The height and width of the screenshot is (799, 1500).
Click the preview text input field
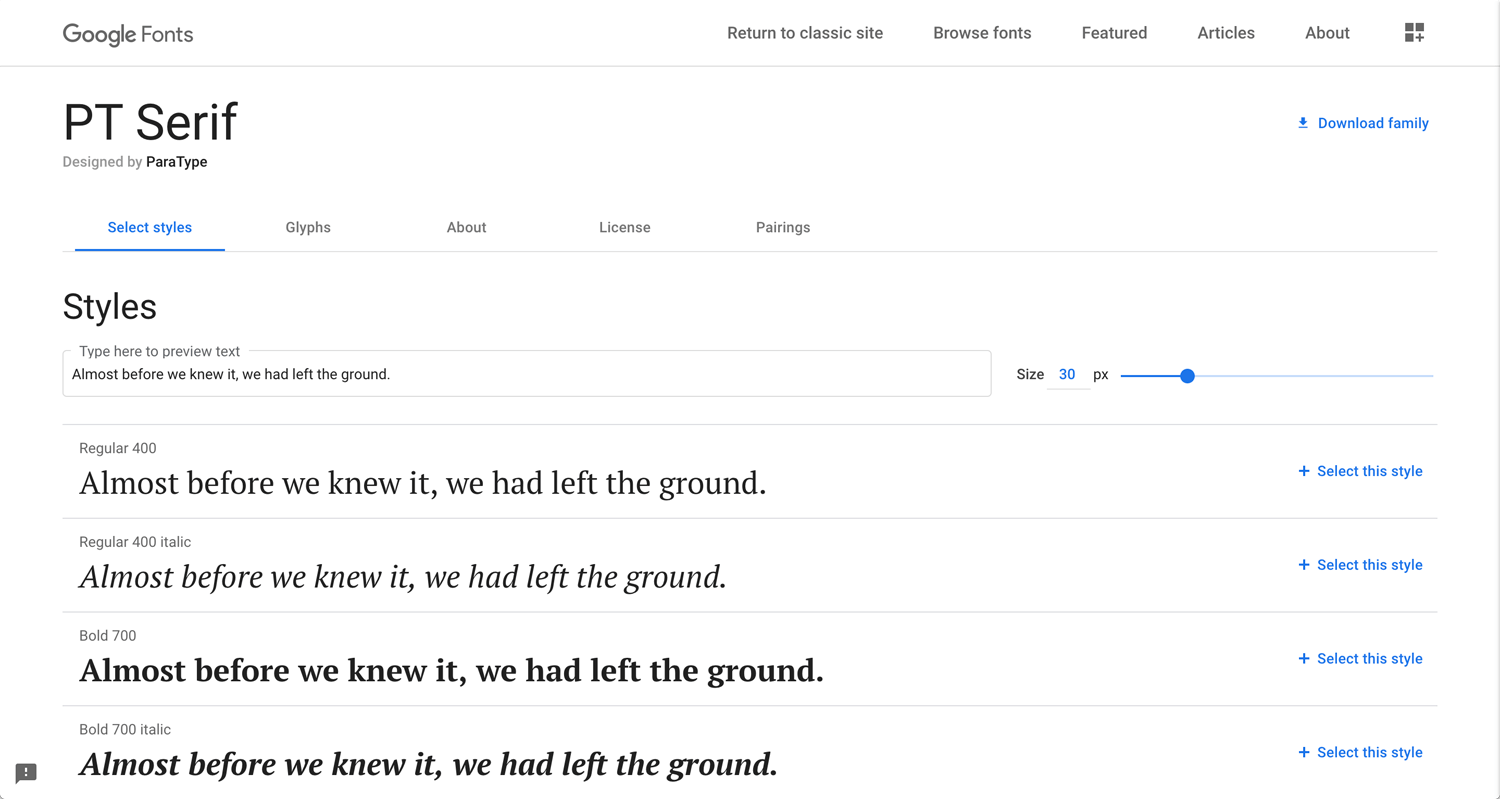point(527,374)
